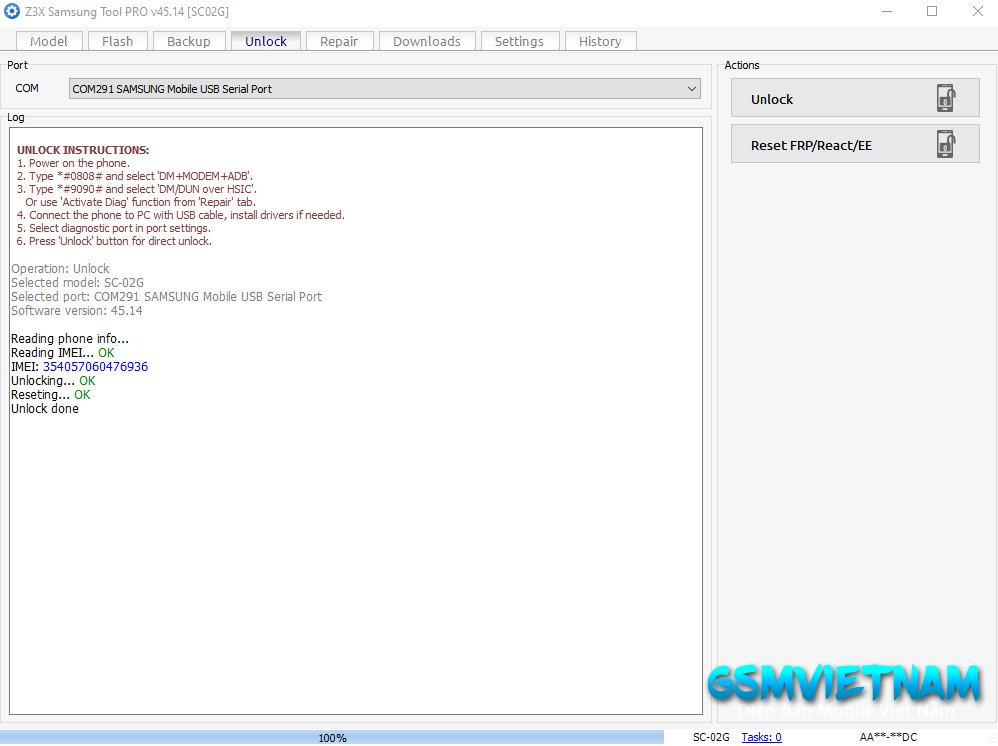
Task: Click the phone icon on Reset FRP button
Action: [x=946, y=144]
